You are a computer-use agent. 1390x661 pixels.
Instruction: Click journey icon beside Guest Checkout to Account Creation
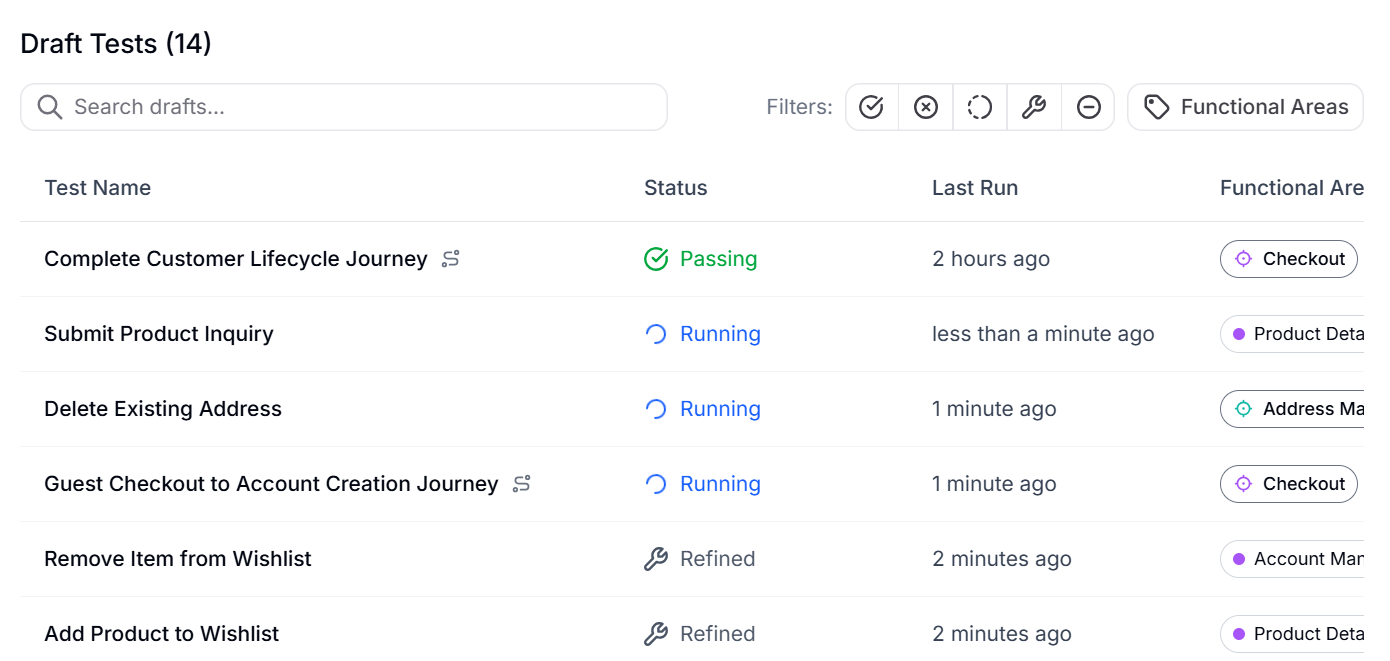point(521,484)
